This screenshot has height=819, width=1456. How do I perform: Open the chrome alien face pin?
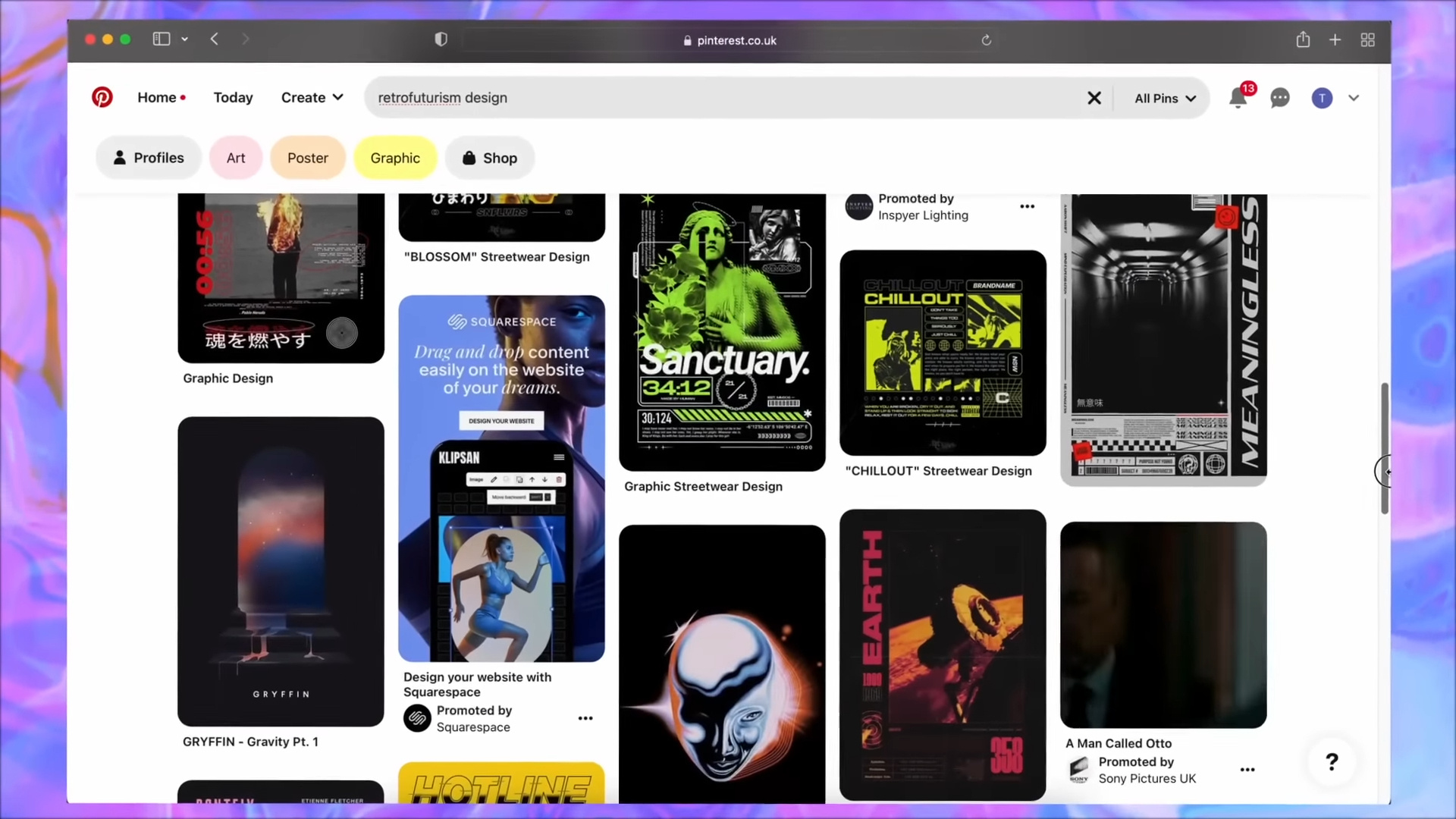click(x=722, y=664)
